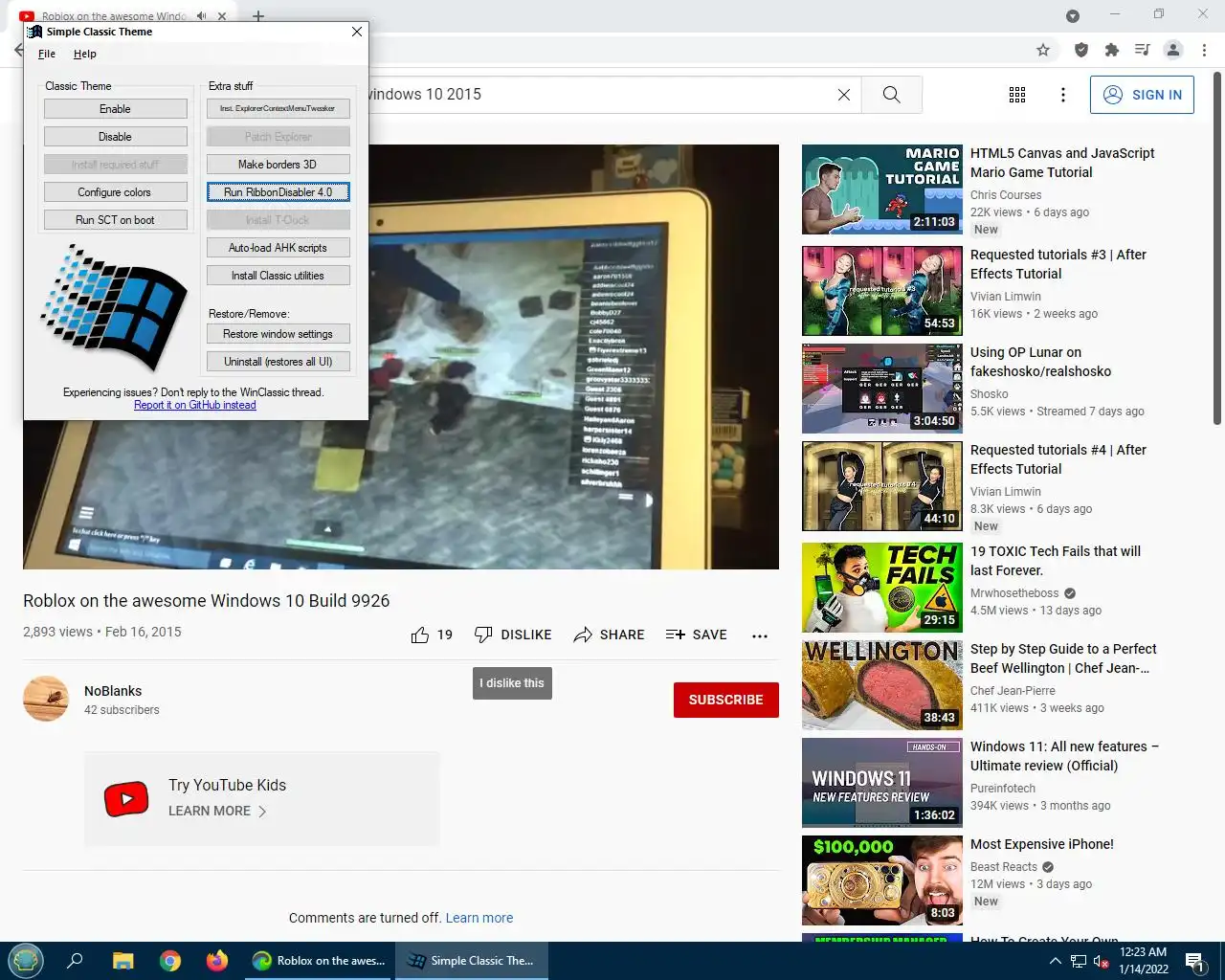Click the video player to pause
This screenshot has height=980, width=1225.
[x=401, y=357]
